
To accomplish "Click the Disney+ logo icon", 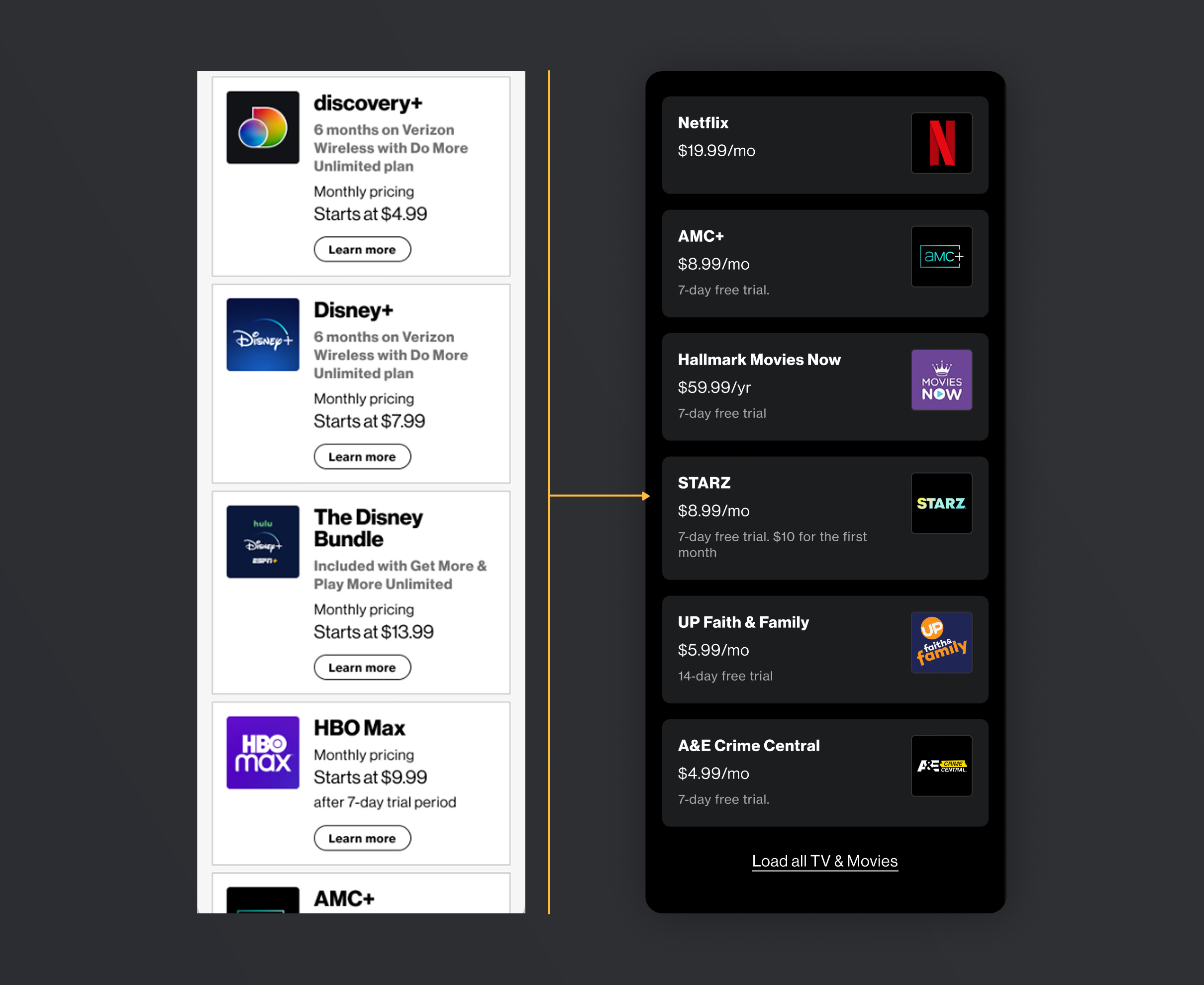I will coord(263,335).
